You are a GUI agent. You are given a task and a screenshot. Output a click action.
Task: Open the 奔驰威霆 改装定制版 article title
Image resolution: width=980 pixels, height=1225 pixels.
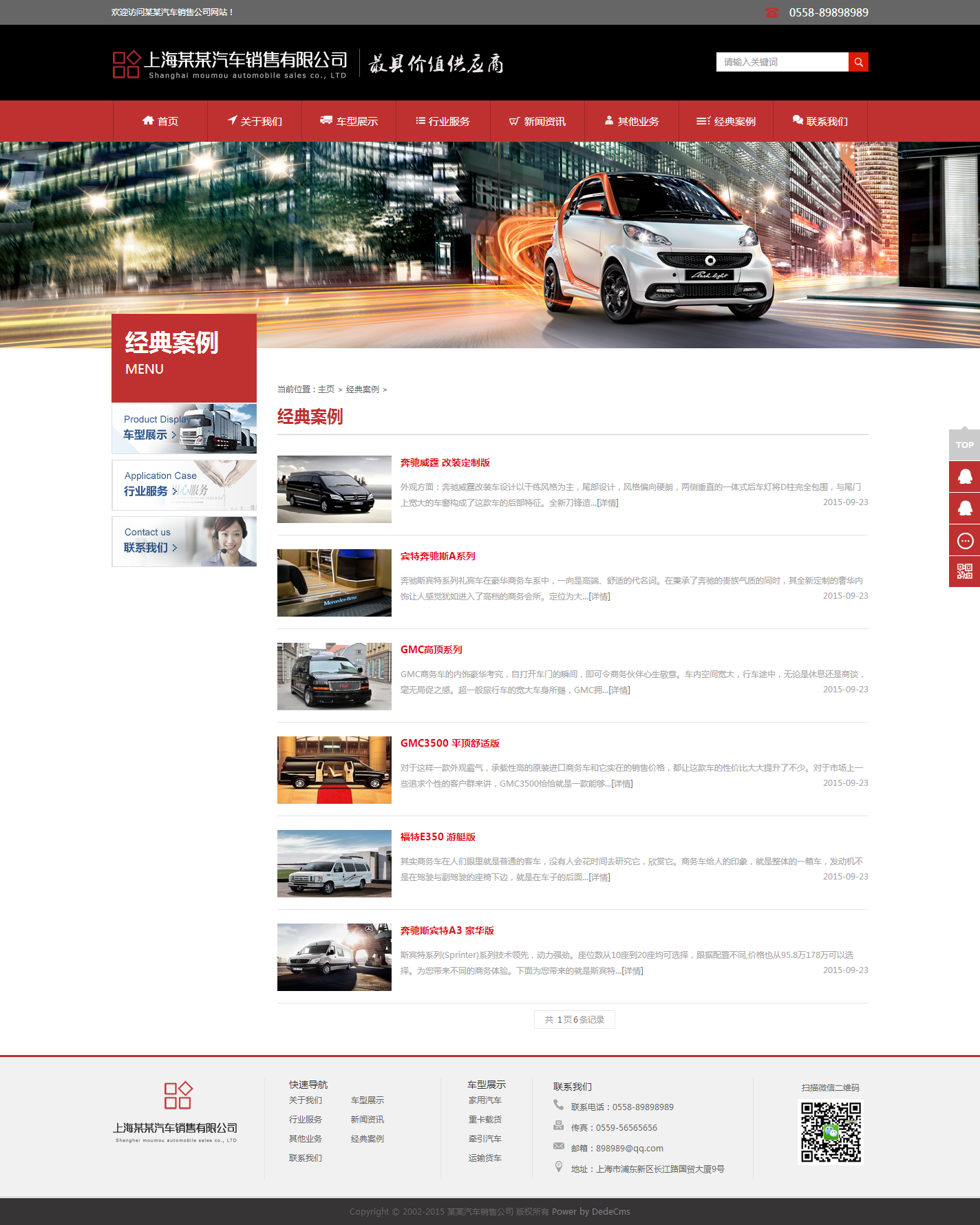click(445, 462)
